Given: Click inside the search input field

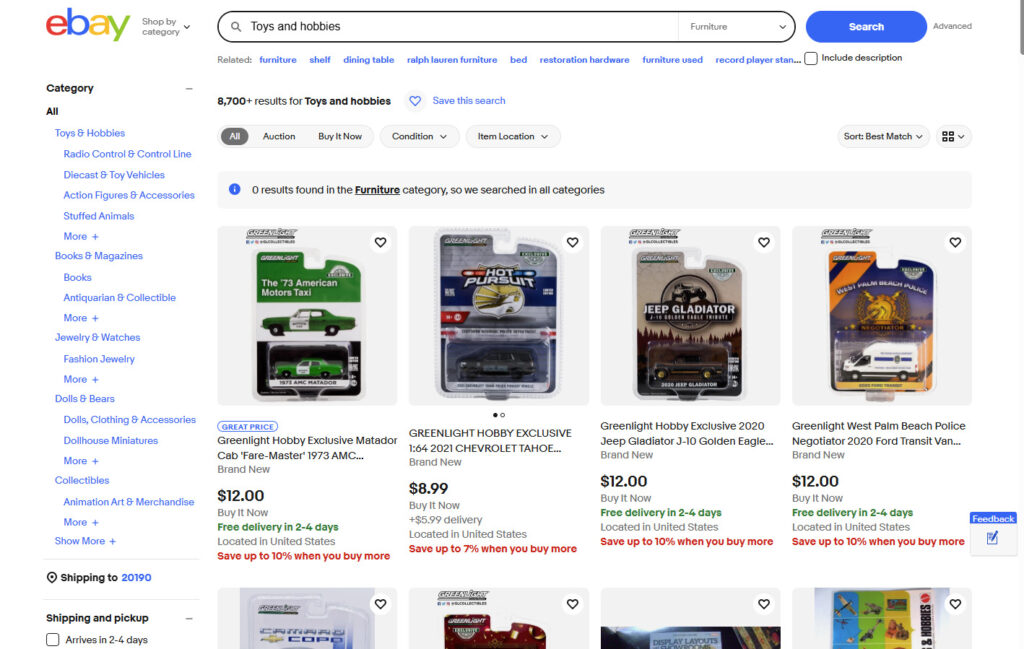Looking at the screenshot, I should (400, 26).
